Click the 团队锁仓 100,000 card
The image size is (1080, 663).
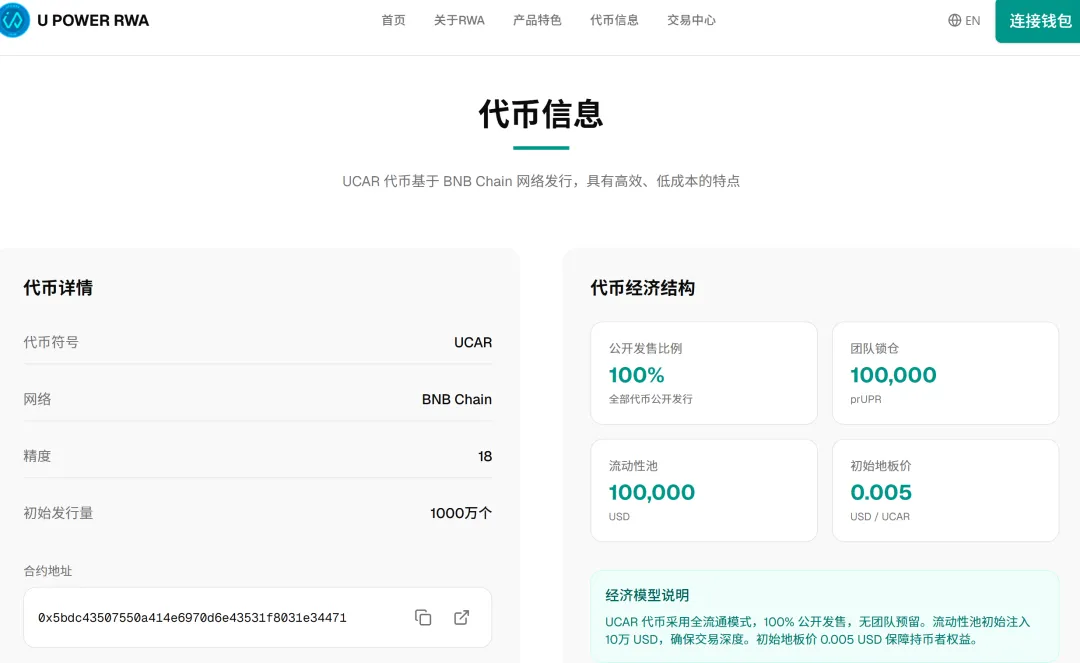[945, 373]
